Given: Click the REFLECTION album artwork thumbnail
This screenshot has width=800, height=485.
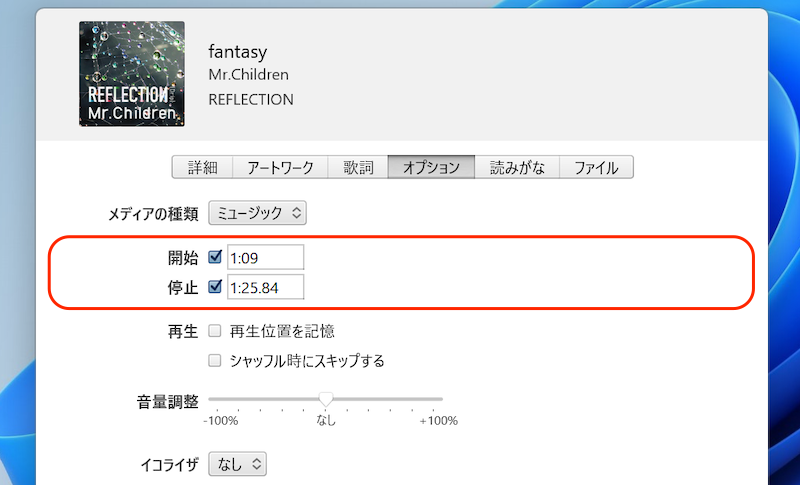Looking at the screenshot, I should (131, 74).
